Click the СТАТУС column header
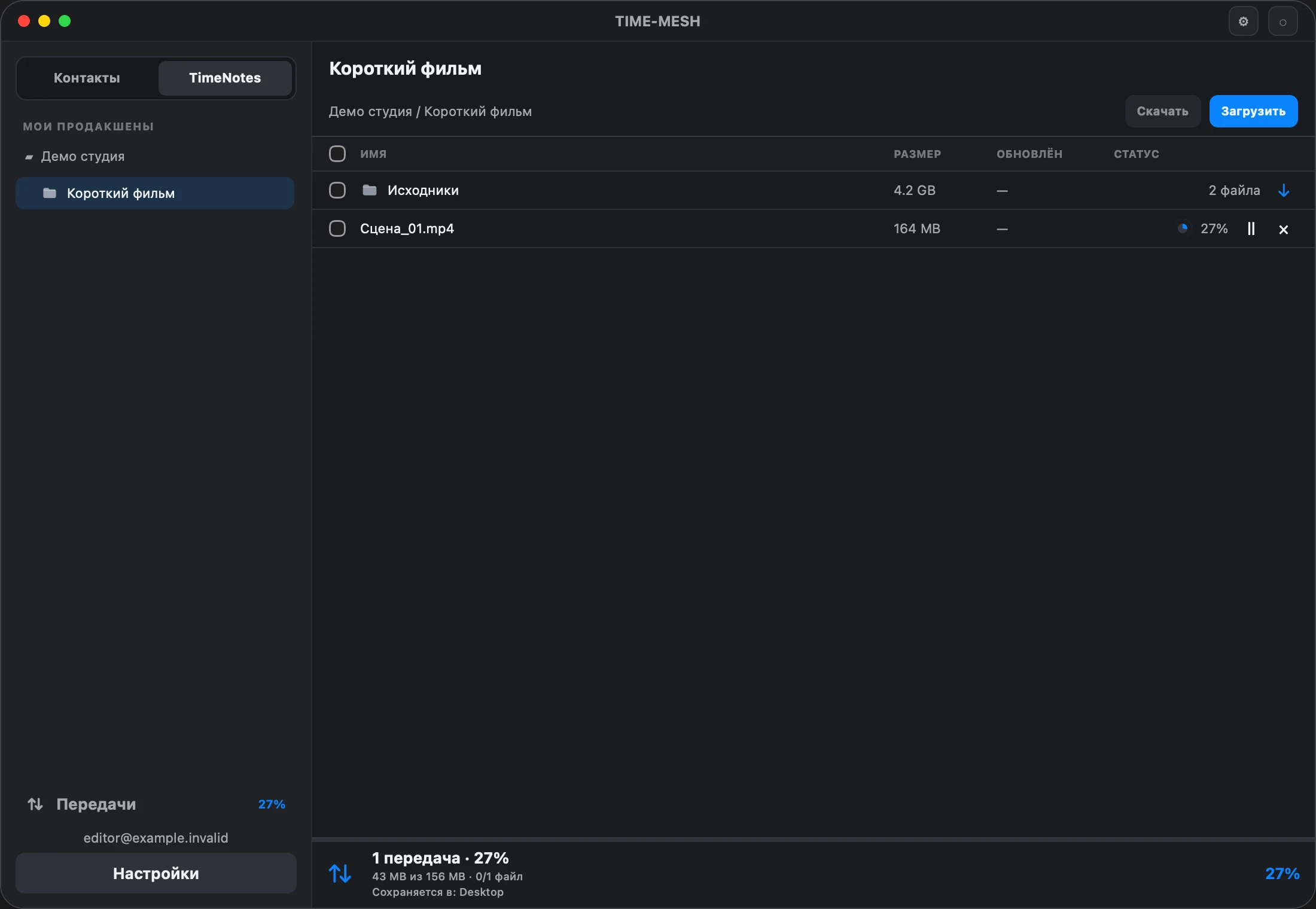This screenshot has height=909, width=1316. tap(1137, 154)
